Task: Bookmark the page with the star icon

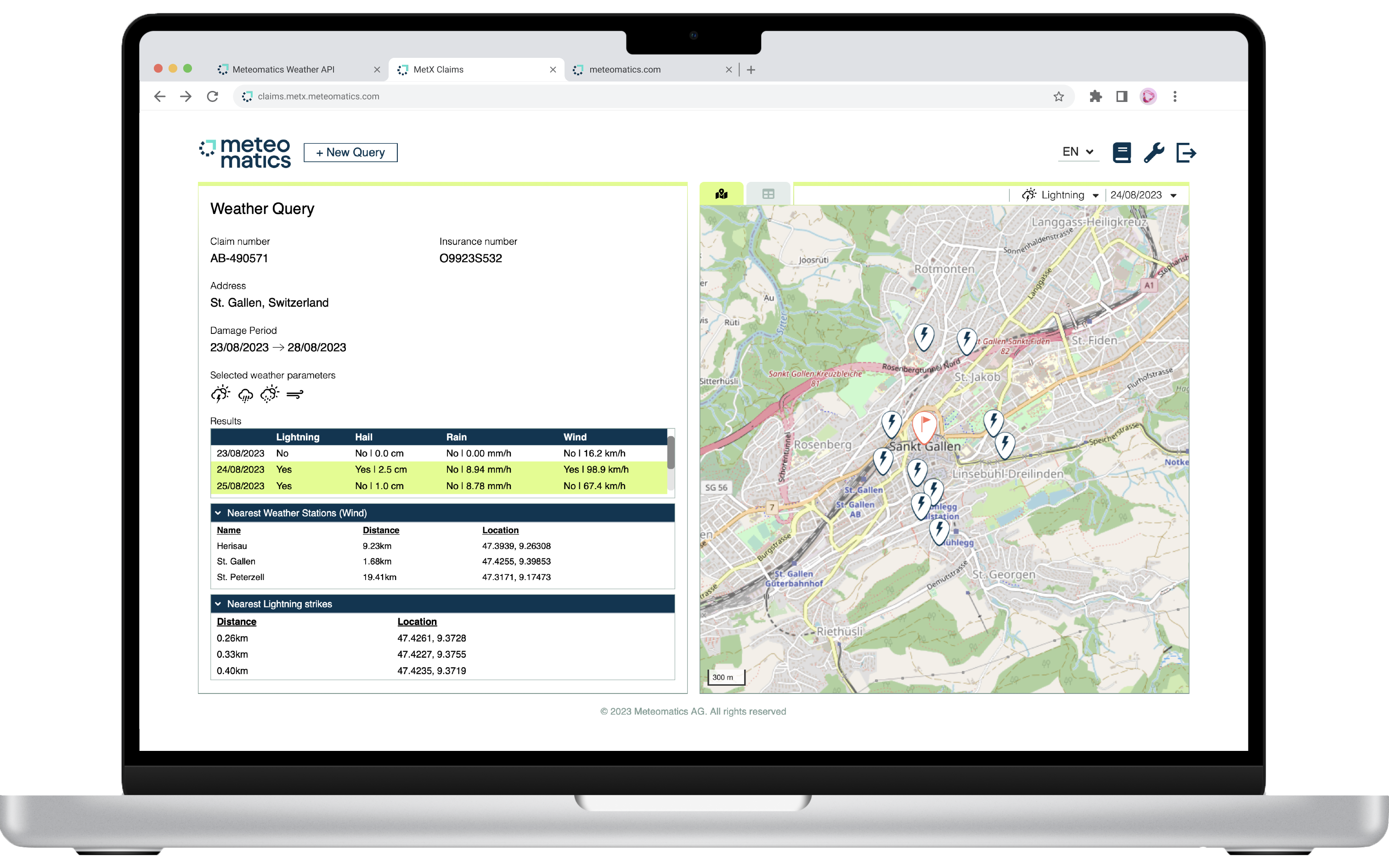Action: click(1058, 96)
